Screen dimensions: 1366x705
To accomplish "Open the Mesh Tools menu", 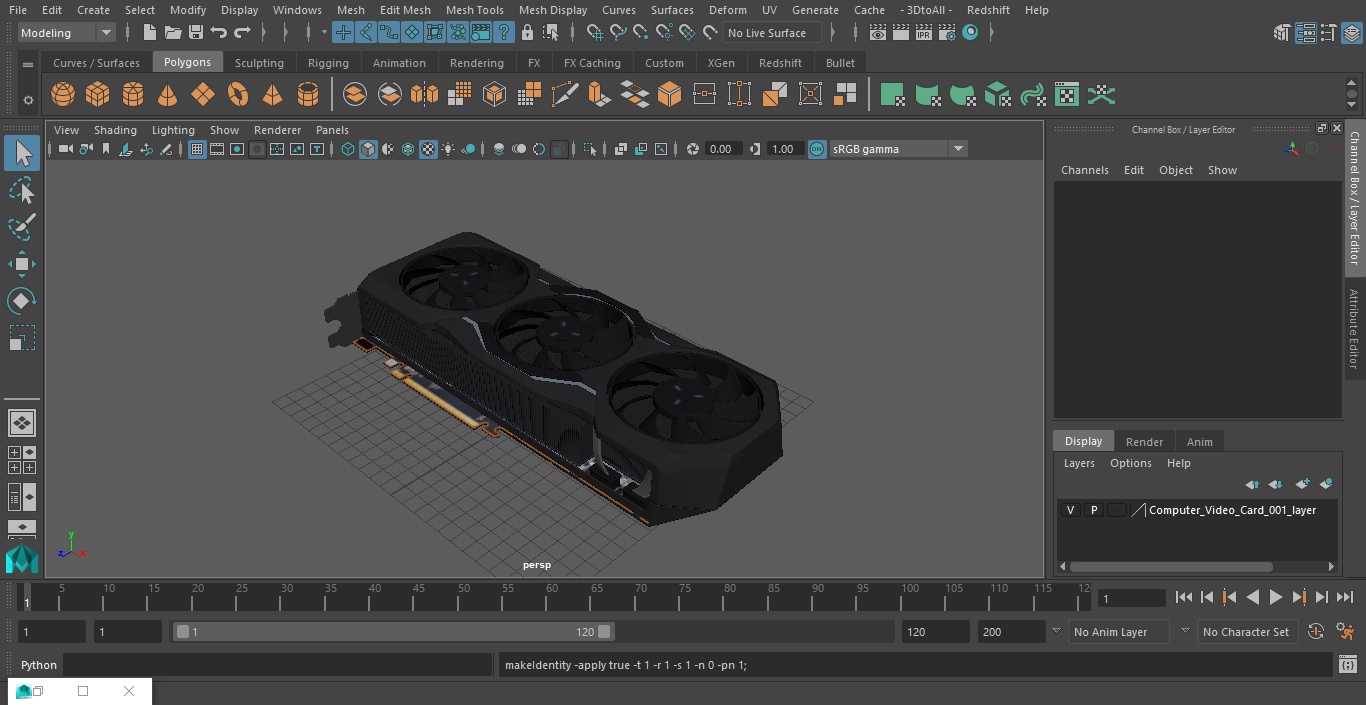I will tap(475, 10).
